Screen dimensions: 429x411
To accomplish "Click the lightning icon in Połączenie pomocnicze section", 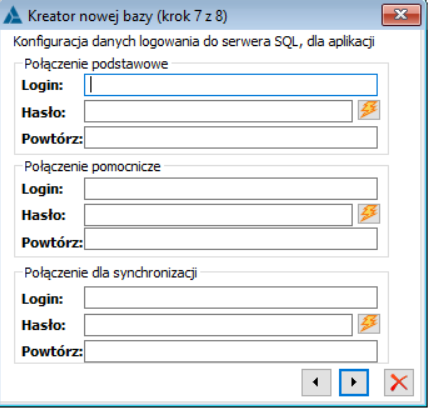I will 369,214.
